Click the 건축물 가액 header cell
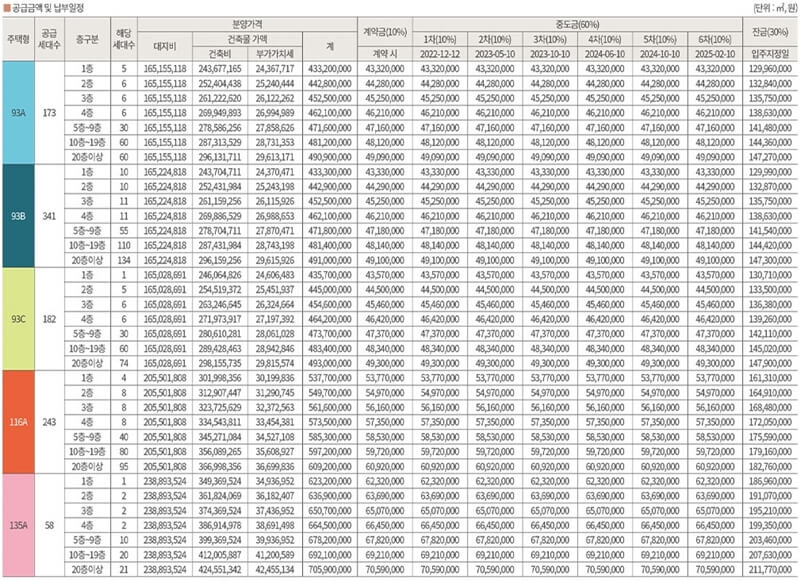800x581 pixels. click(247, 39)
